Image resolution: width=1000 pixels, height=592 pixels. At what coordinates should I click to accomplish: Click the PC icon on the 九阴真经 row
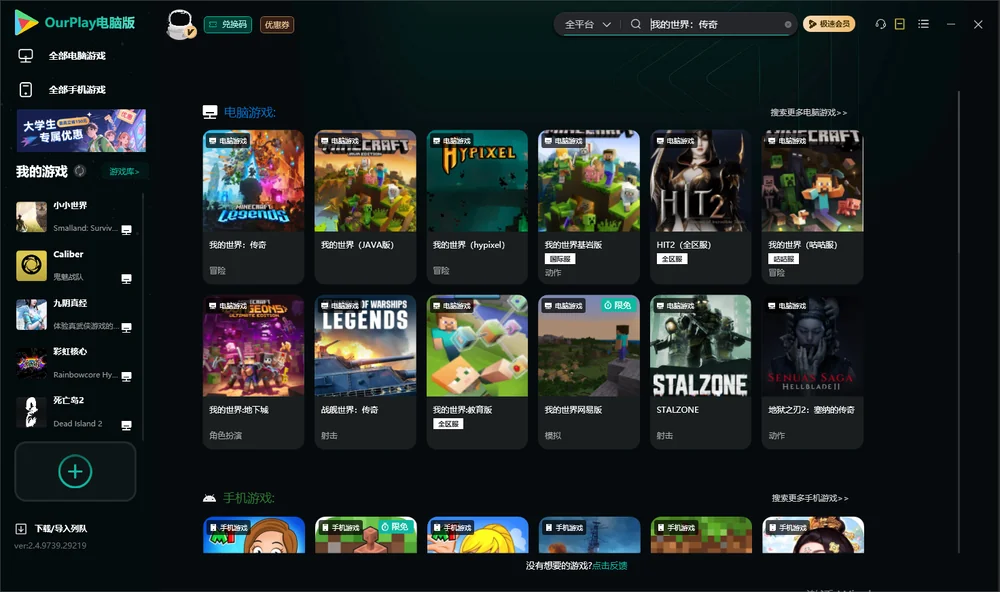pyautogui.click(x=126, y=327)
